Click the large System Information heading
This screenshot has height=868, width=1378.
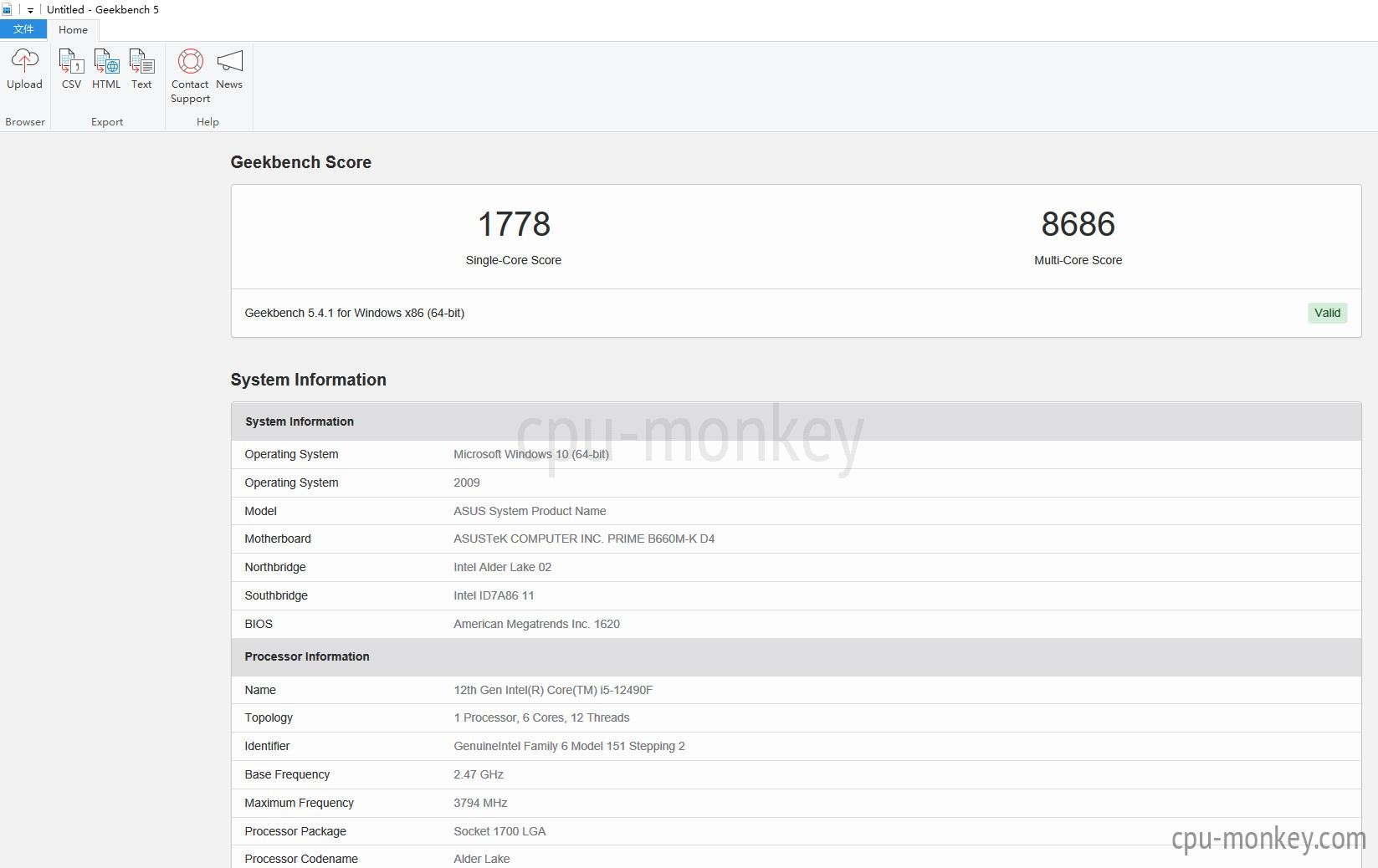pos(309,380)
